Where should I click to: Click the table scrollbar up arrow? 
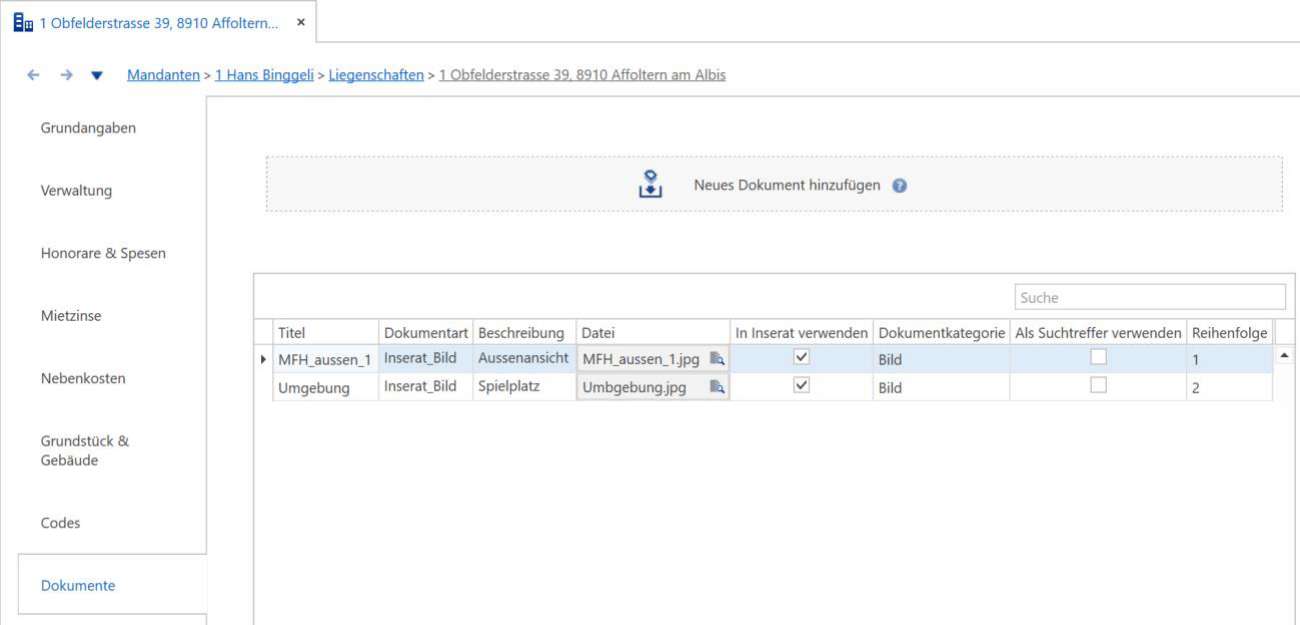[1284, 356]
